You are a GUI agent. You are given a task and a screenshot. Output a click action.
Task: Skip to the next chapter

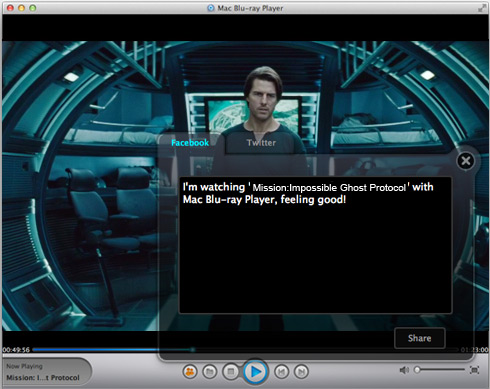tap(301, 371)
